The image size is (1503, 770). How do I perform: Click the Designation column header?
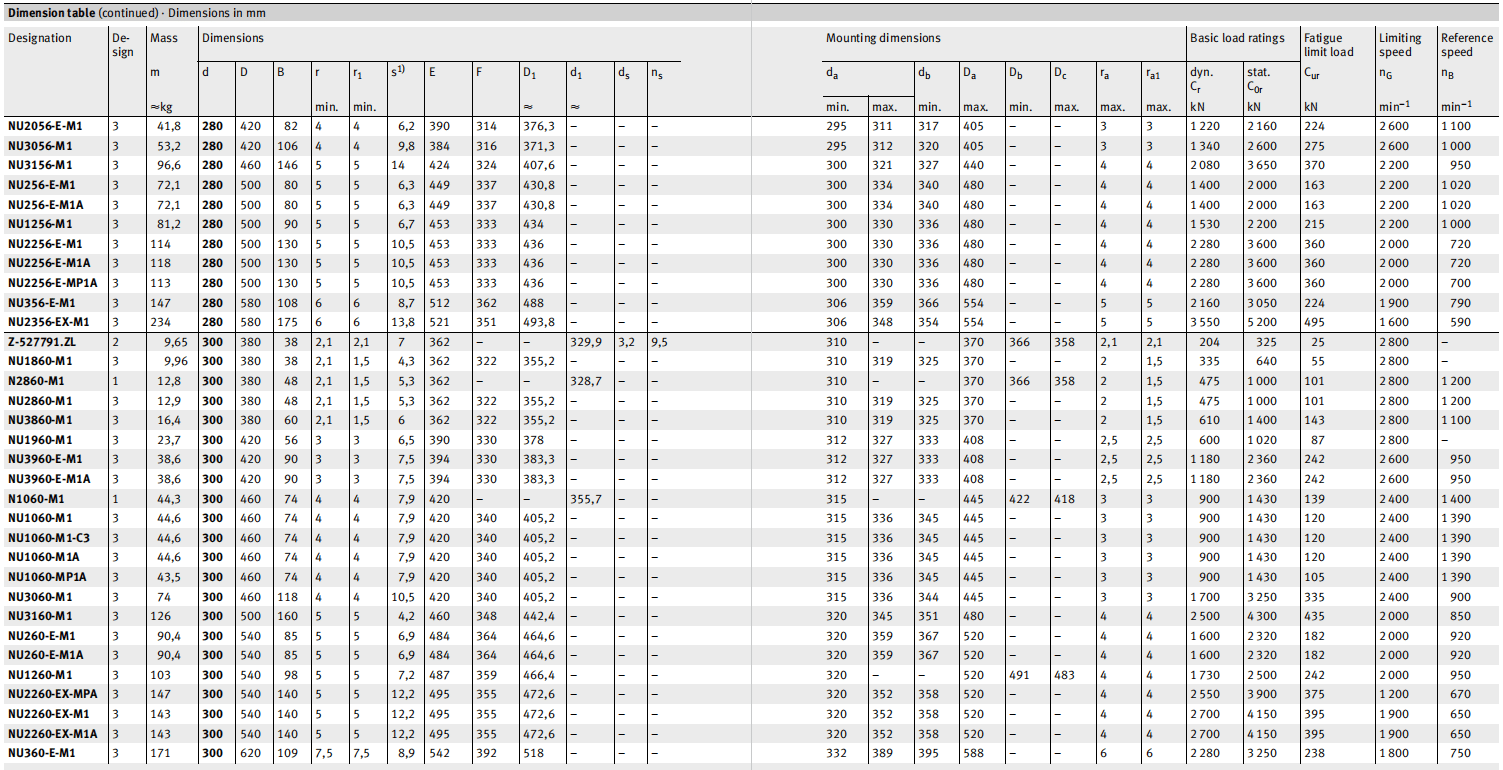pos(40,38)
